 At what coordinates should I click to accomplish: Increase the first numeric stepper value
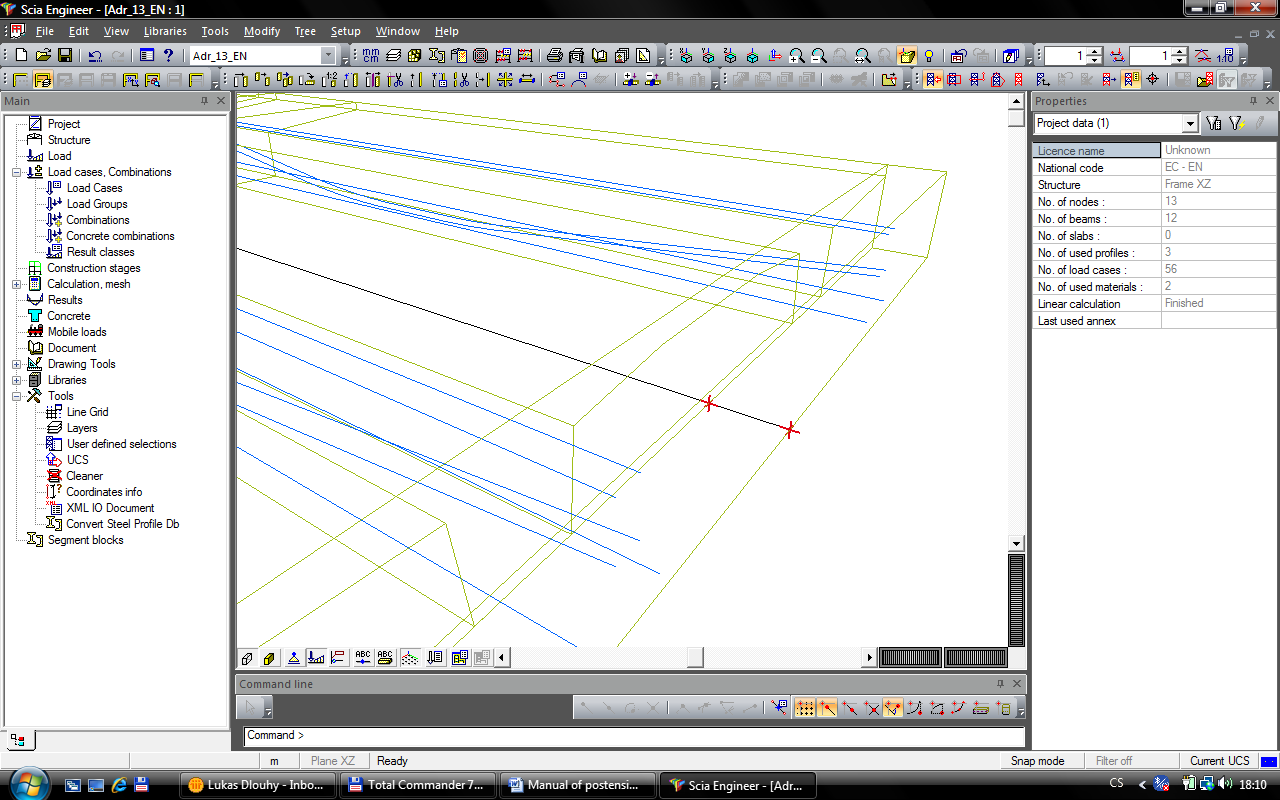click(1094, 51)
